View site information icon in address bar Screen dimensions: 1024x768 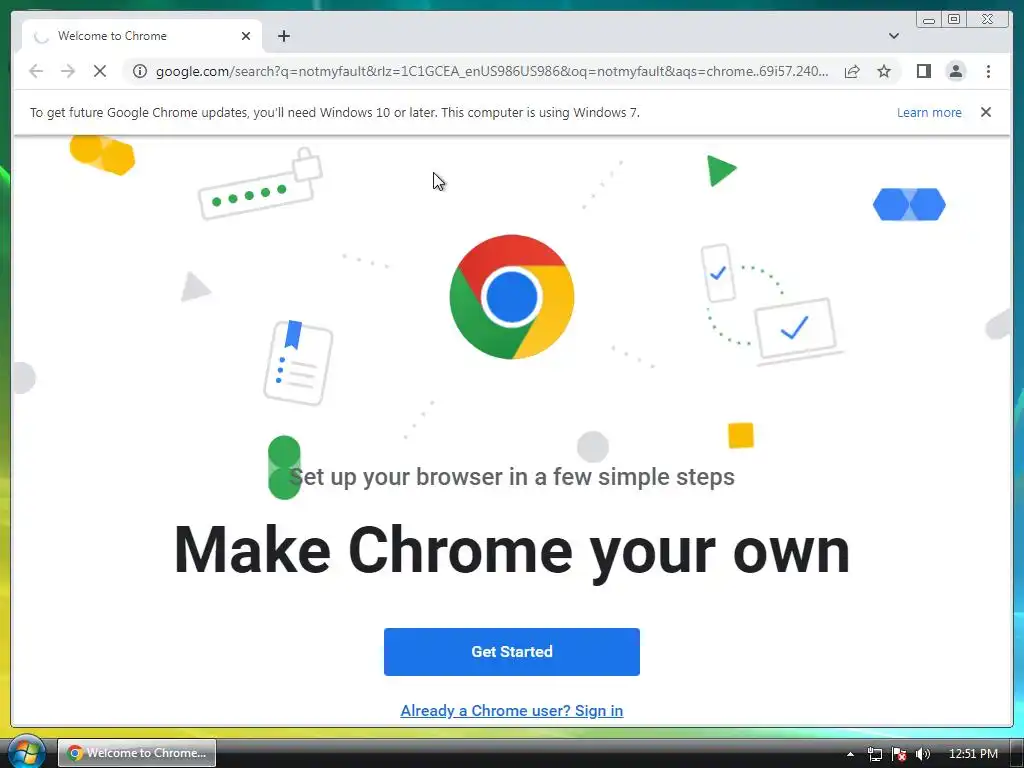click(140, 71)
